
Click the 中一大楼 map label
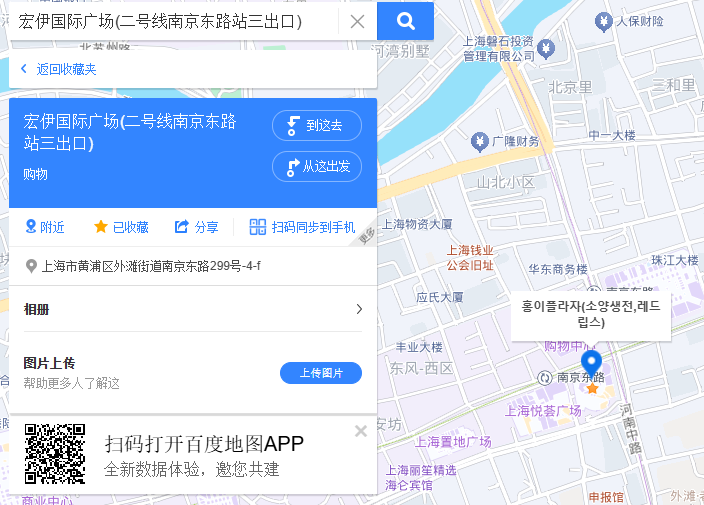(x=612, y=135)
